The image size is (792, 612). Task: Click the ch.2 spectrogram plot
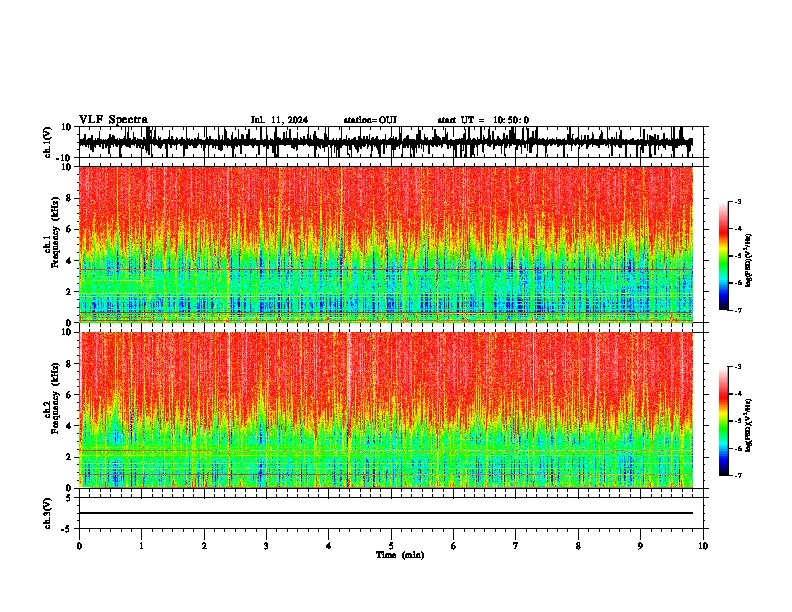coord(385,410)
